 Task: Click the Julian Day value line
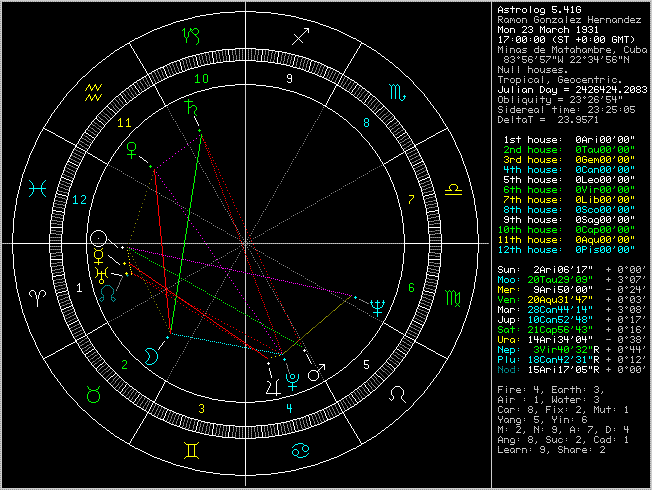572,90
